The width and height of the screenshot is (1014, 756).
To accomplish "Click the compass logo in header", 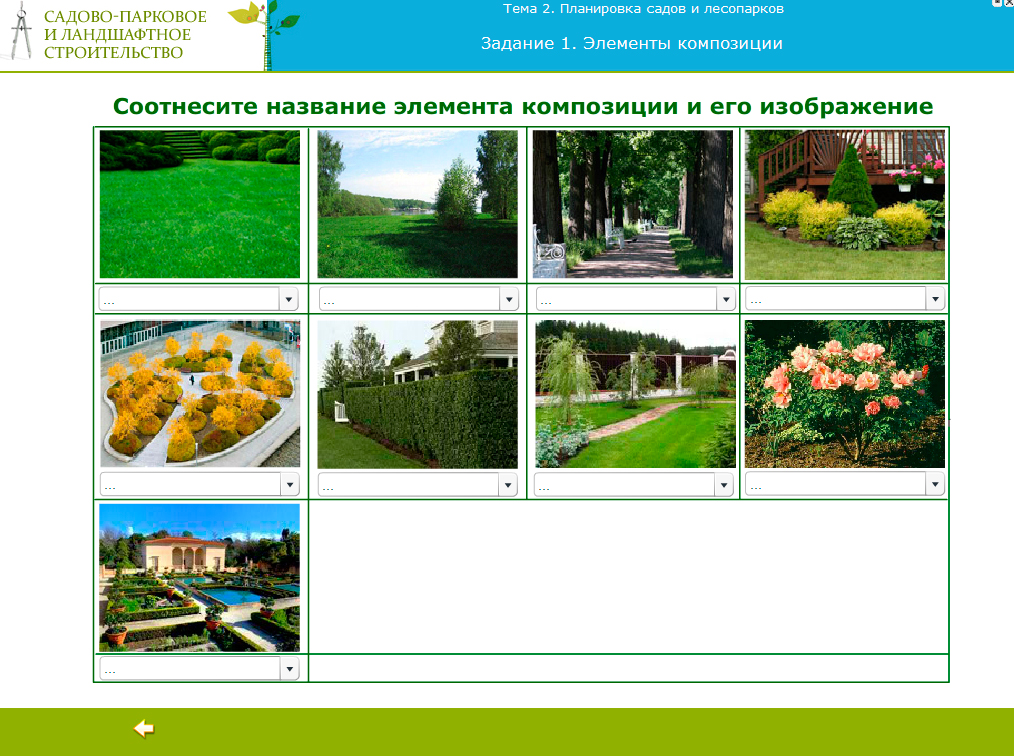I will (21, 34).
